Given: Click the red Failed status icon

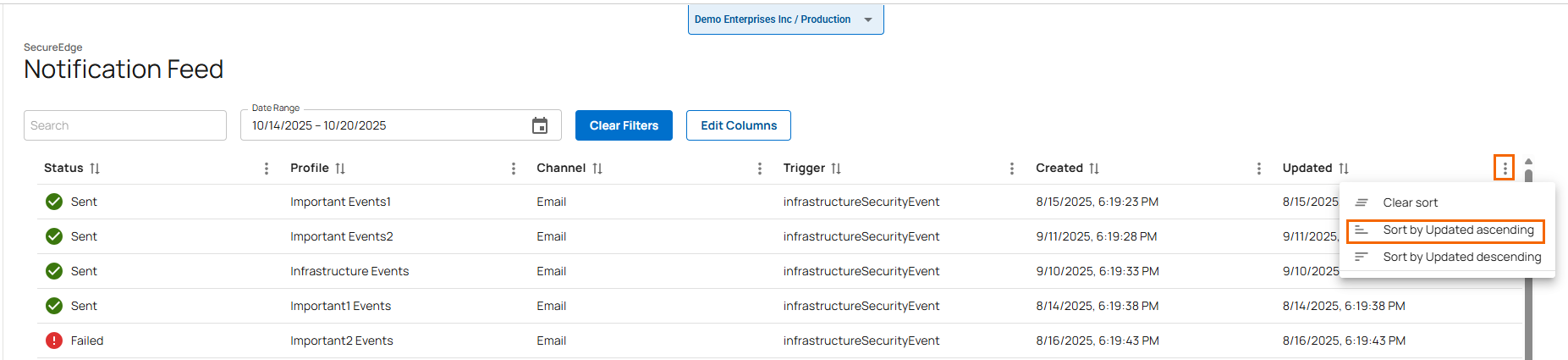Looking at the screenshot, I should pos(54,341).
